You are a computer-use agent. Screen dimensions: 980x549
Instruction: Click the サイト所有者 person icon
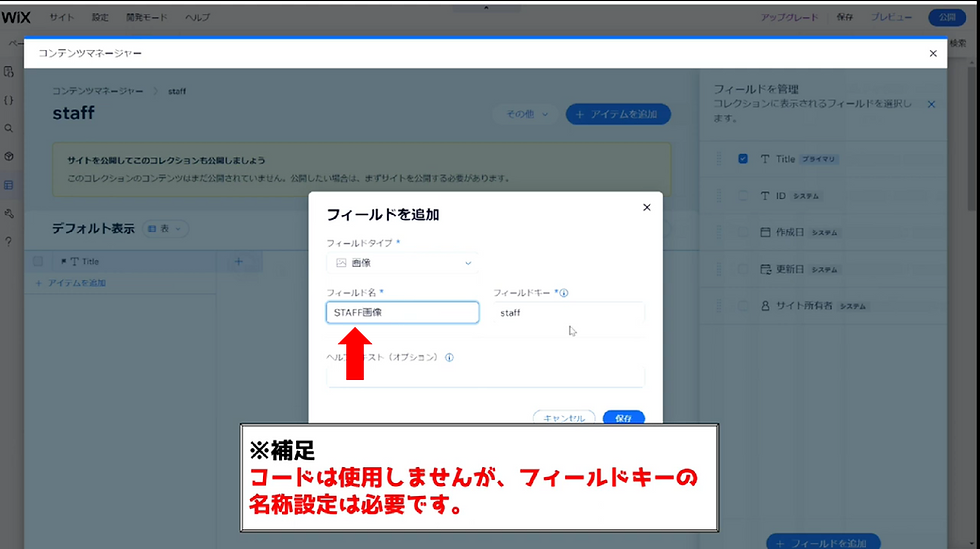click(x=765, y=306)
